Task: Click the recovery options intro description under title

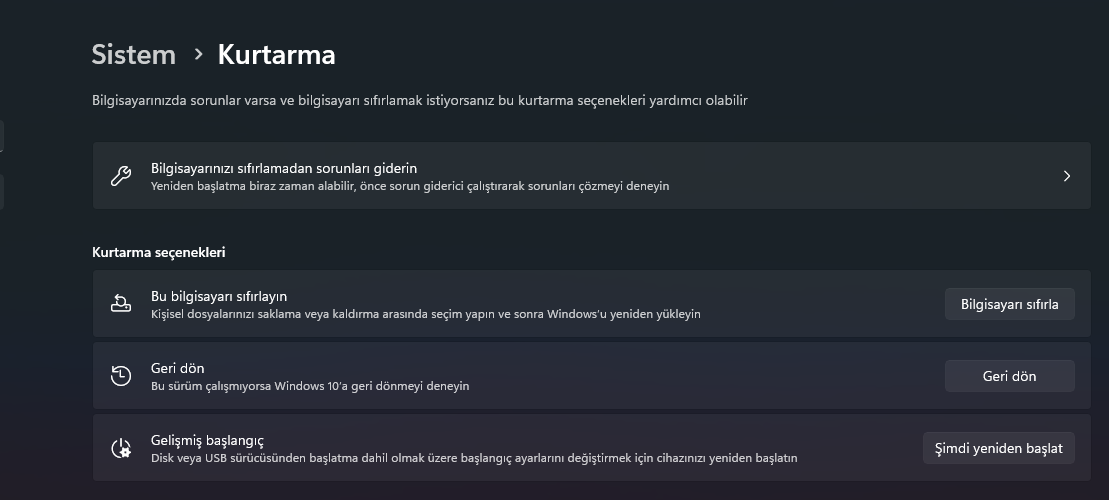Action: (419, 100)
